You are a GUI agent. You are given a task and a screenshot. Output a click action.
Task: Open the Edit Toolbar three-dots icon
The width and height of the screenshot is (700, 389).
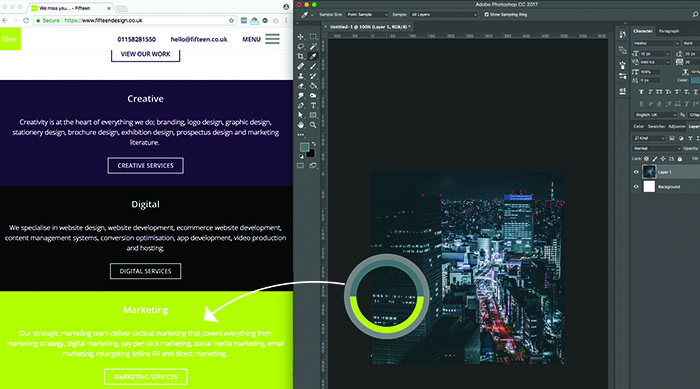pos(301,134)
